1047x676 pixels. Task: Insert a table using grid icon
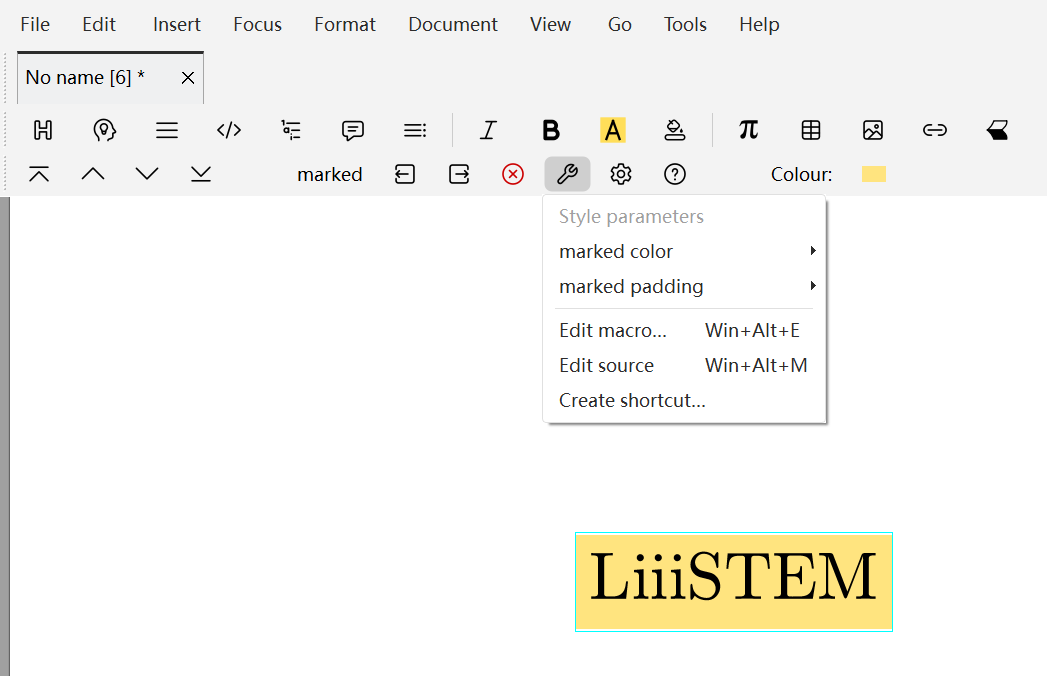tap(811, 130)
